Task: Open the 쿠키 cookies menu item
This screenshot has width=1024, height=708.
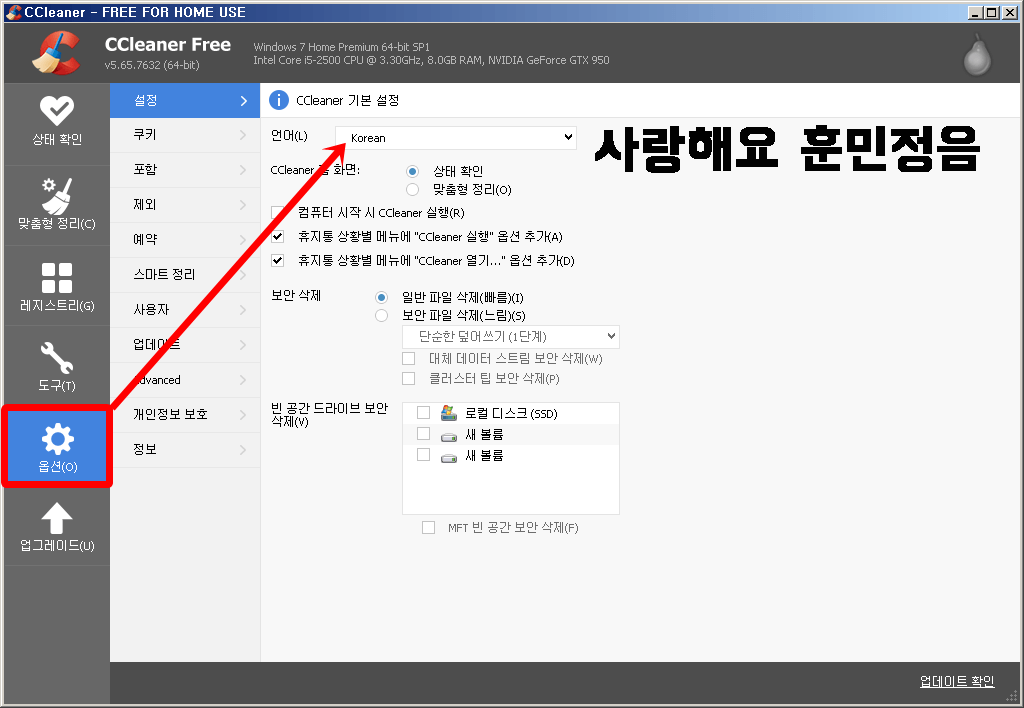Action: click(185, 135)
